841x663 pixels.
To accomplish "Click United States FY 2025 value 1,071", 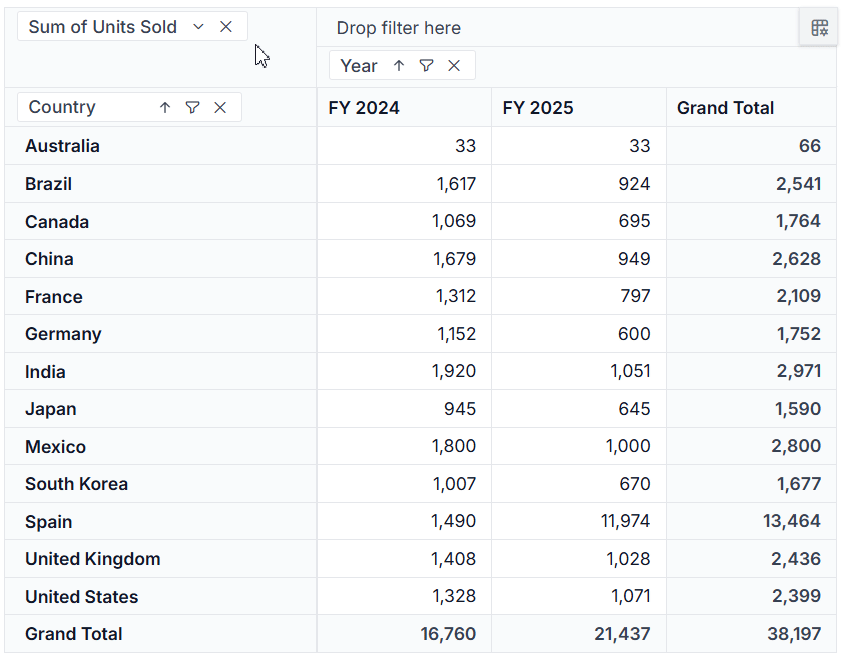I will 579,596.
